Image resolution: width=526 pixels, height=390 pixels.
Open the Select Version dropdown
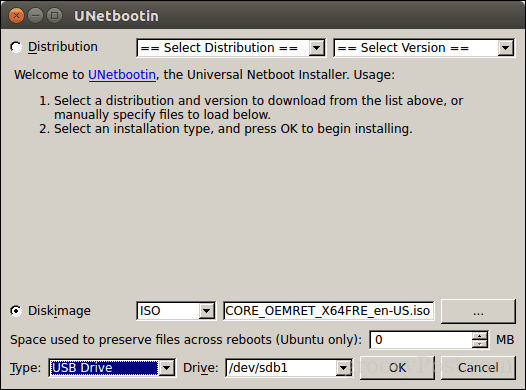[424, 48]
